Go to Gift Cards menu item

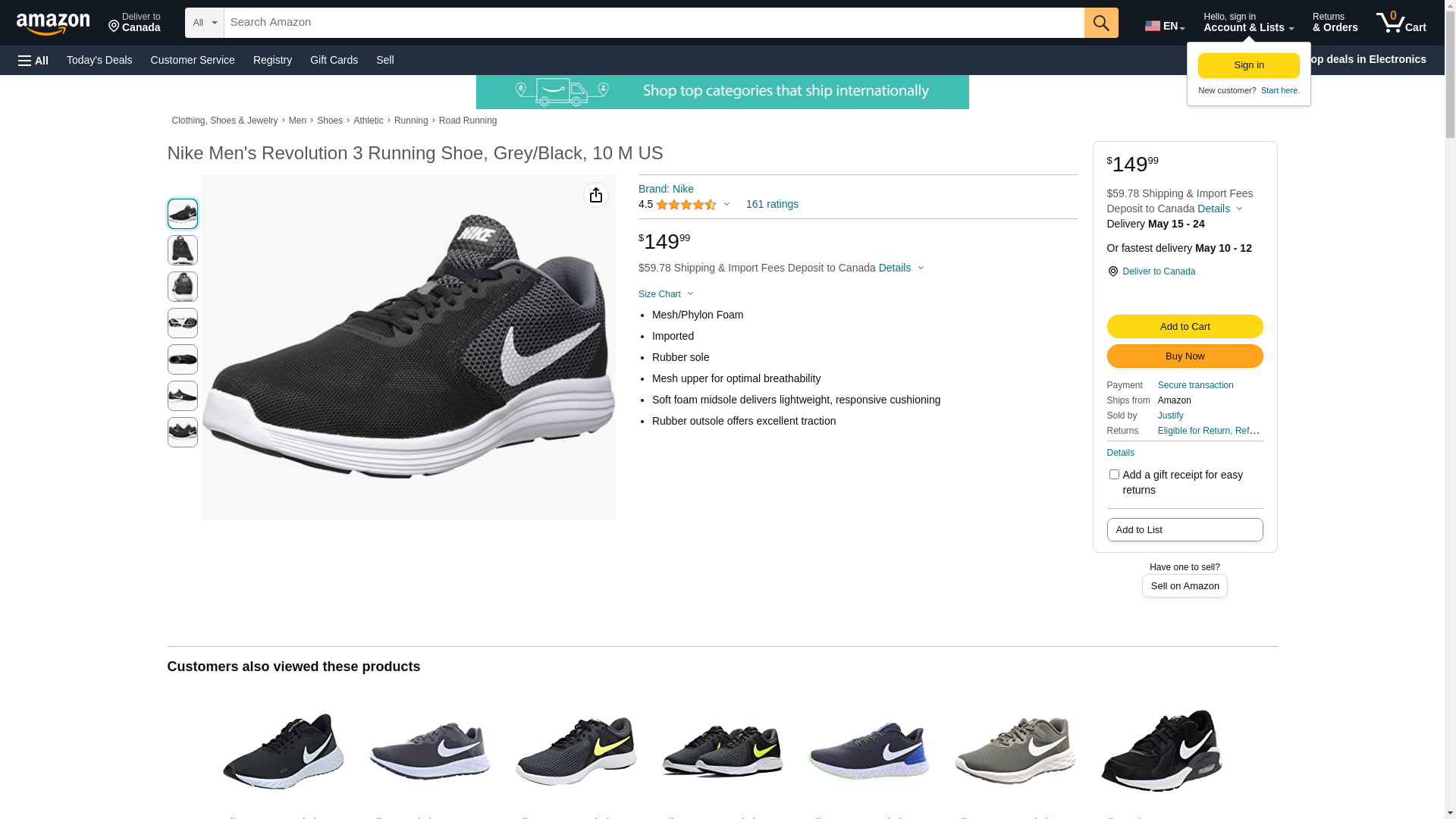(x=334, y=60)
